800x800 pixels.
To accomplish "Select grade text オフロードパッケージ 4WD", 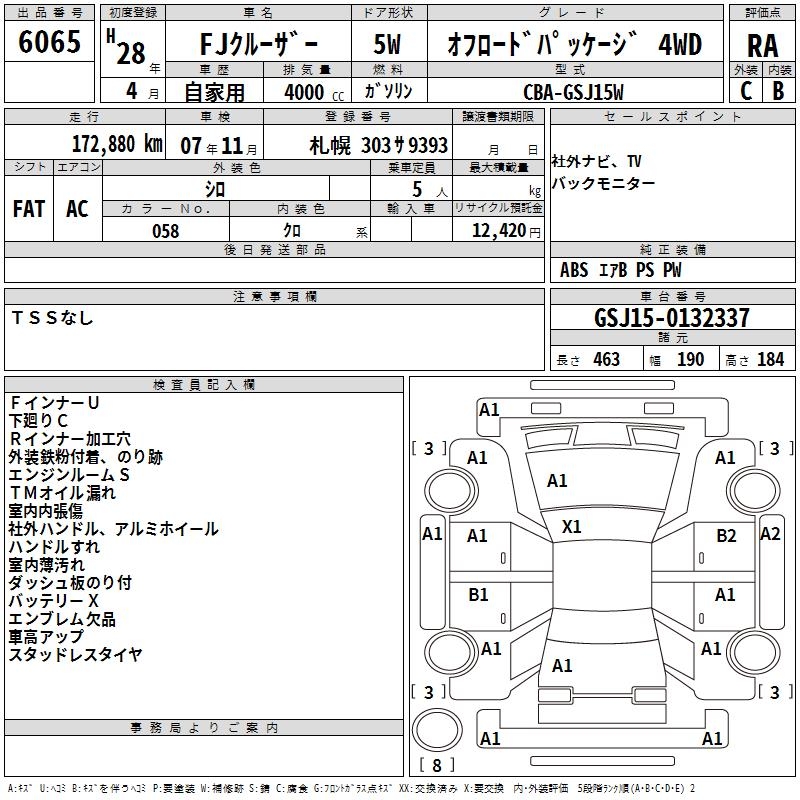I will point(574,44).
